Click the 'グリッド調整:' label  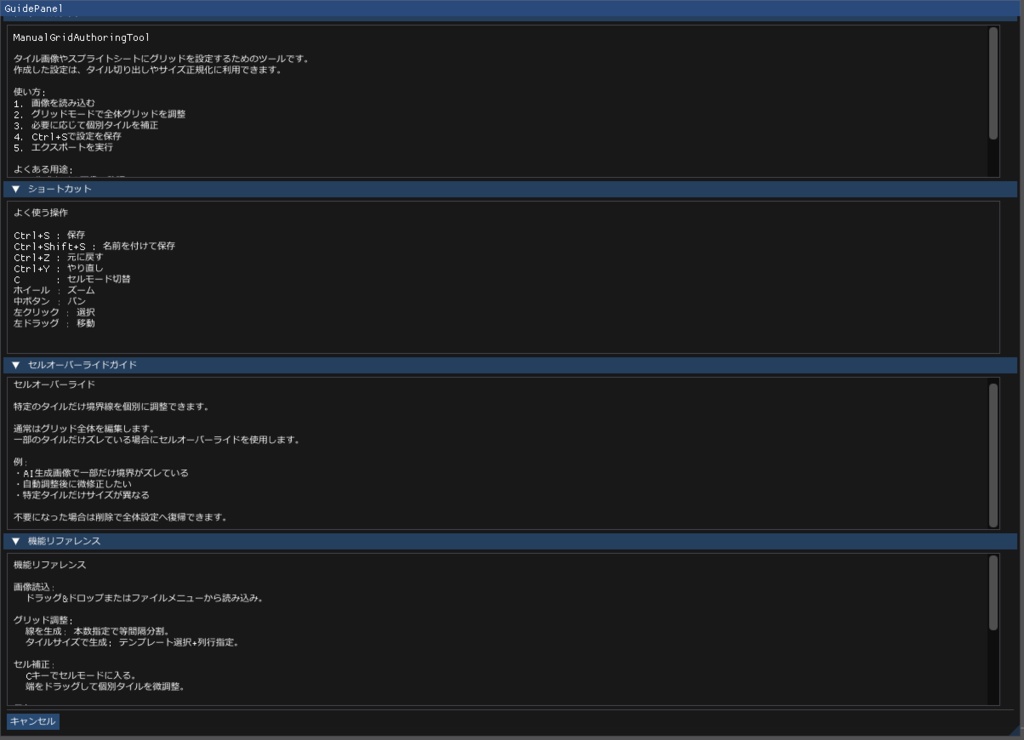point(43,620)
